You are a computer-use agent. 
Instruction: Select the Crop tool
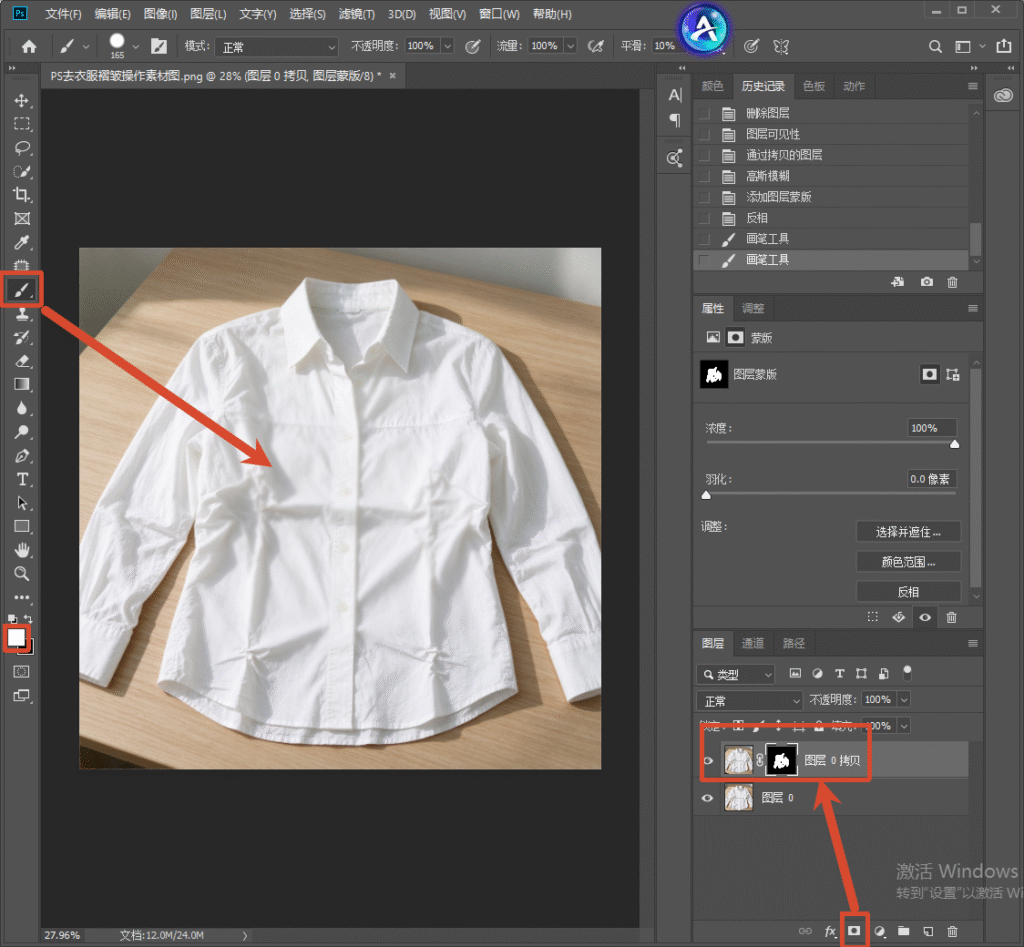point(22,195)
